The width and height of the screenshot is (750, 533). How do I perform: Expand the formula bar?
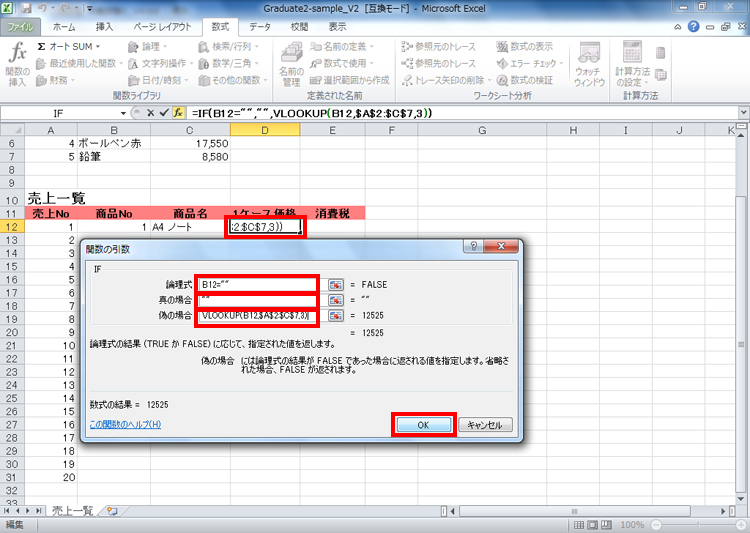(743, 113)
